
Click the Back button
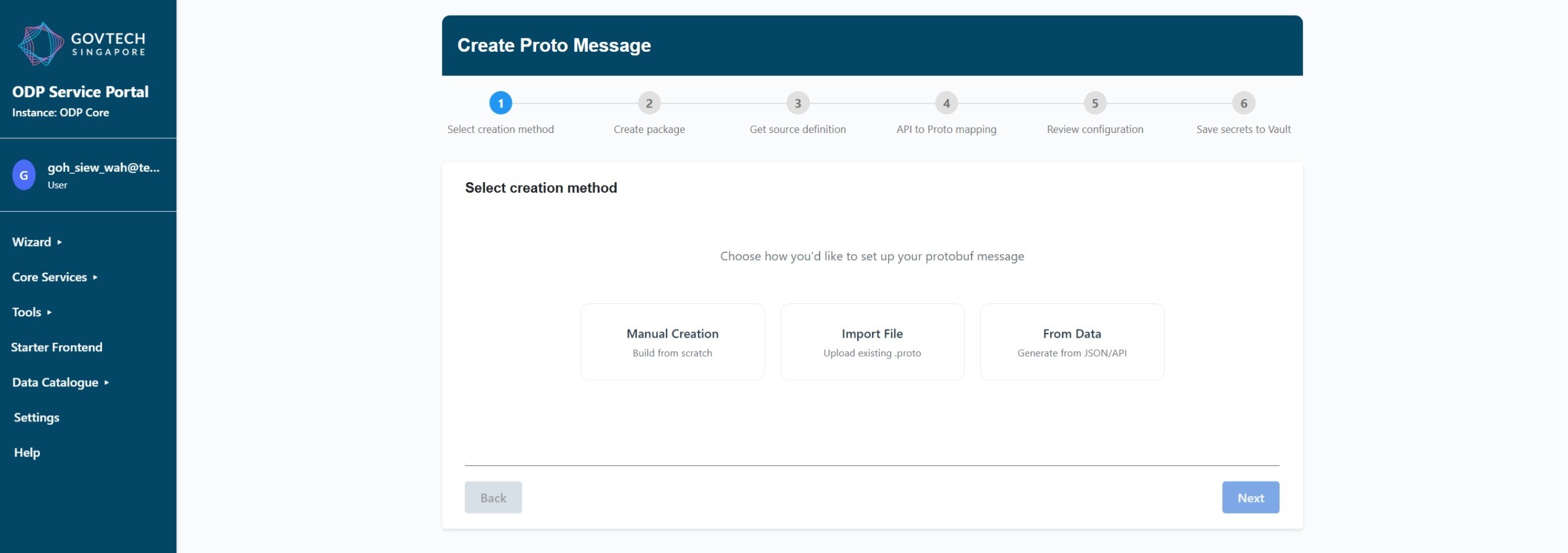(493, 497)
